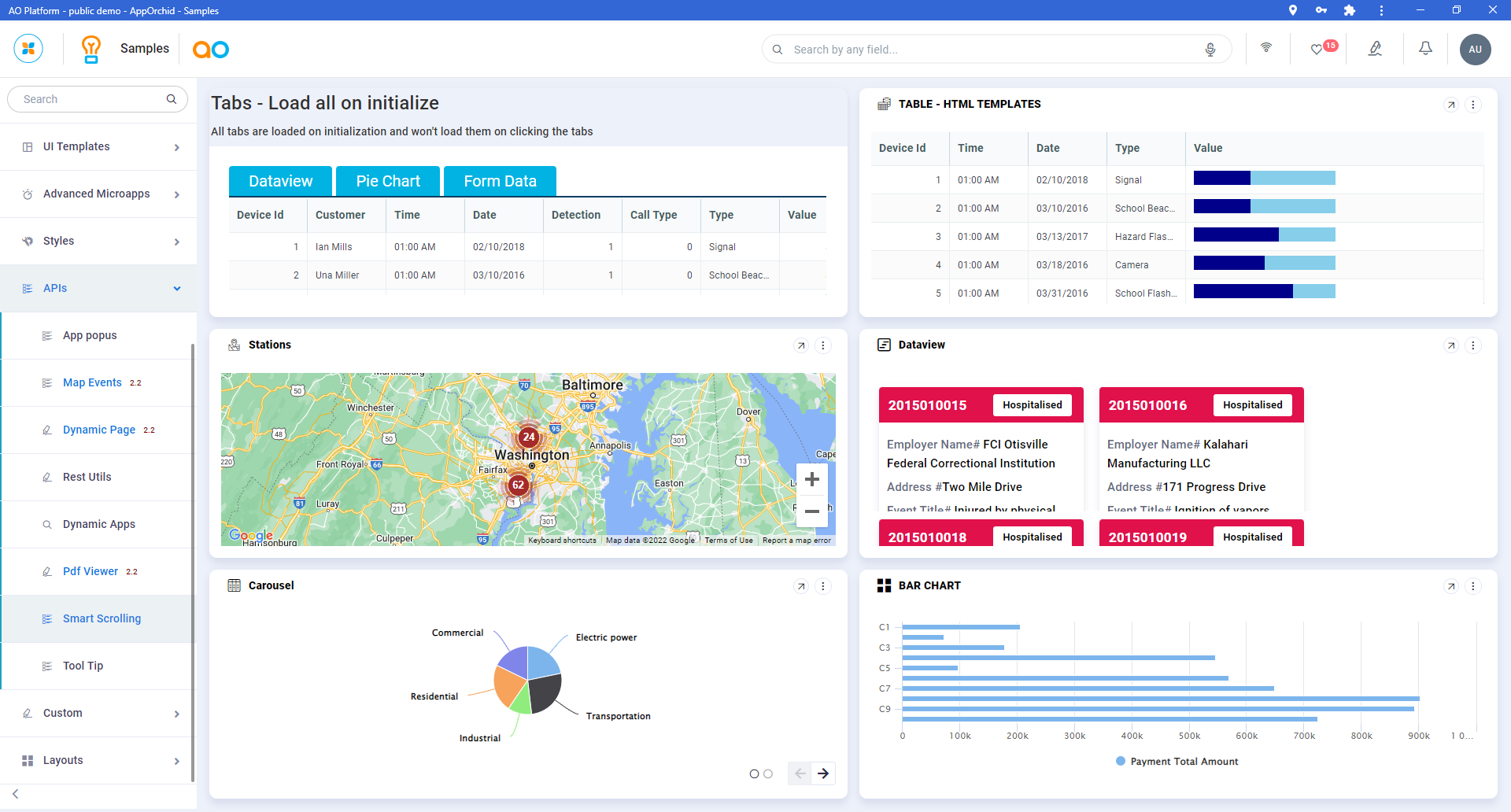Select the first carousel page dot

[754, 774]
